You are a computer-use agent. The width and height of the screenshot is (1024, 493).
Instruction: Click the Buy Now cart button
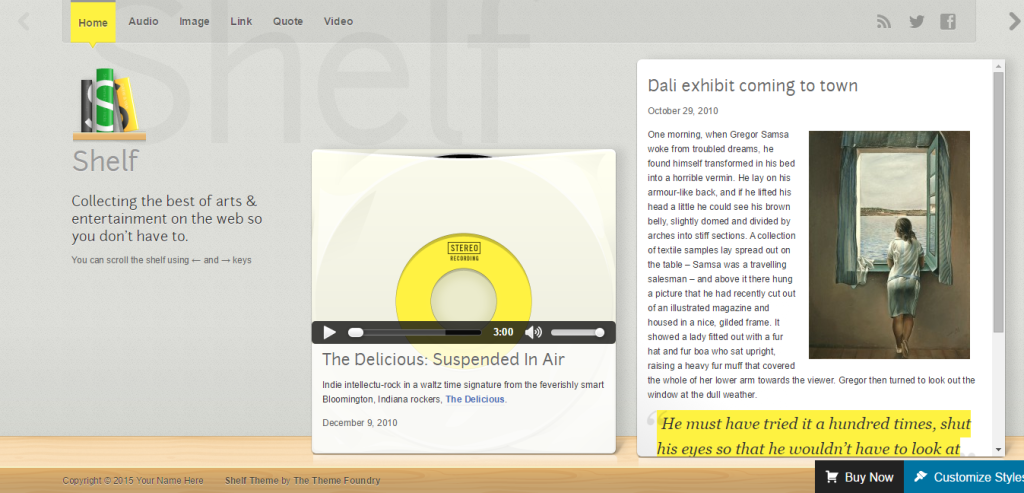point(859,477)
